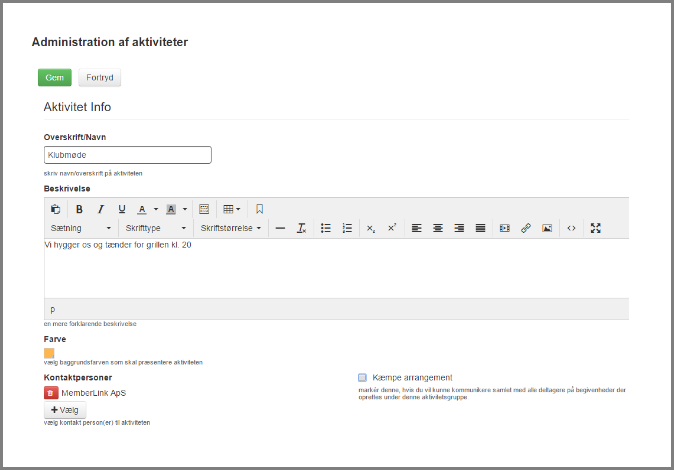674x470 pixels.
Task: Click the Overskrift/Navn text field
Action: [128, 155]
